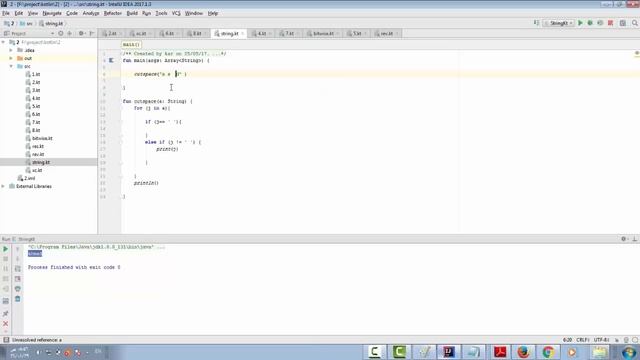This screenshot has width=640, height=360.
Task: Run with coverage from the toolbar
Action: pos(600,23)
